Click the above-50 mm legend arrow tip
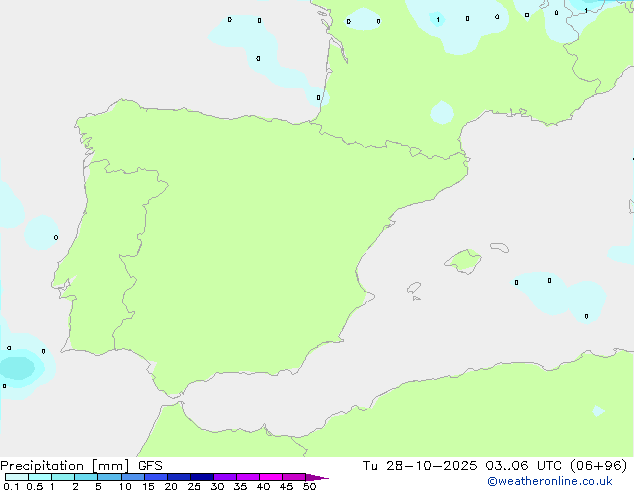 [x=317, y=477]
